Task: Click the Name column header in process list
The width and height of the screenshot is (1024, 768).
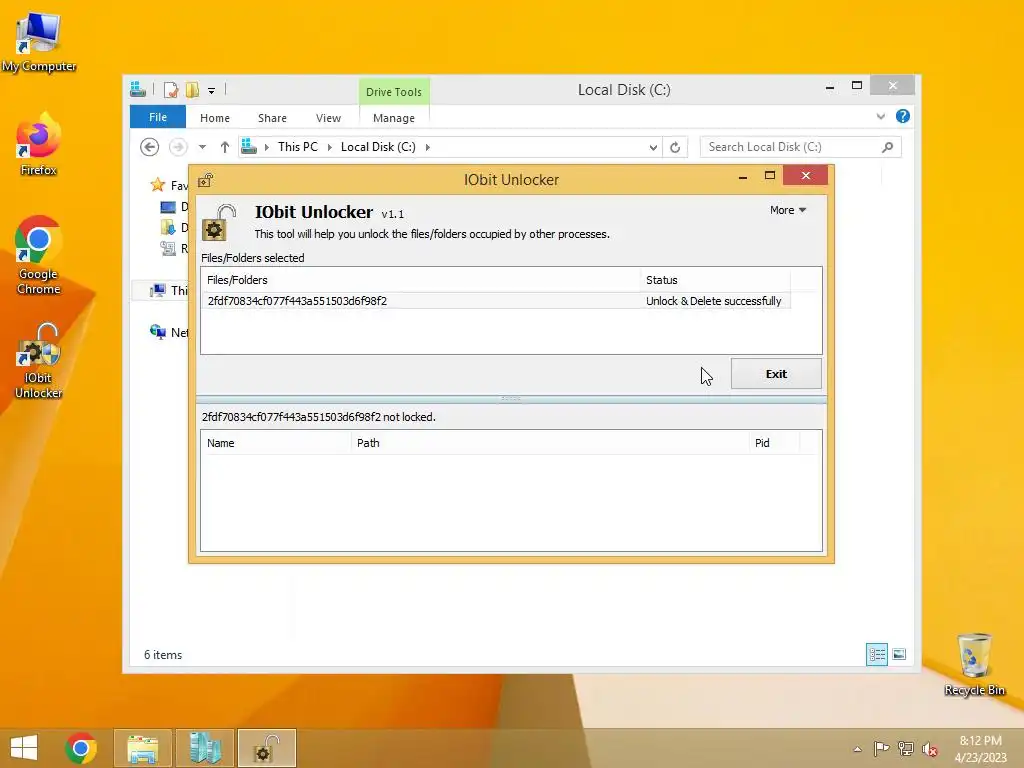Action: [276, 443]
